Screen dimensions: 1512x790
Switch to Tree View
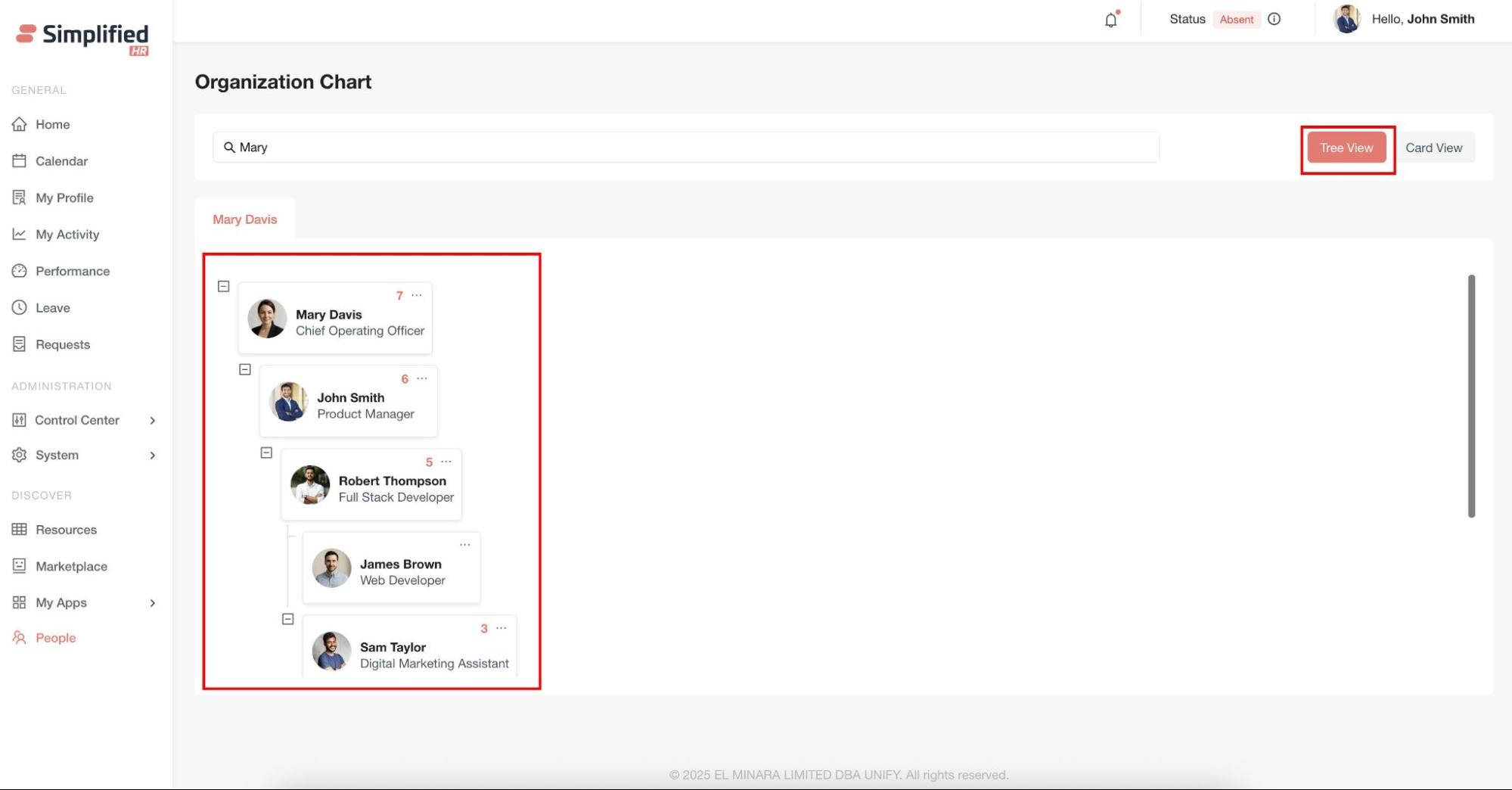point(1346,148)
